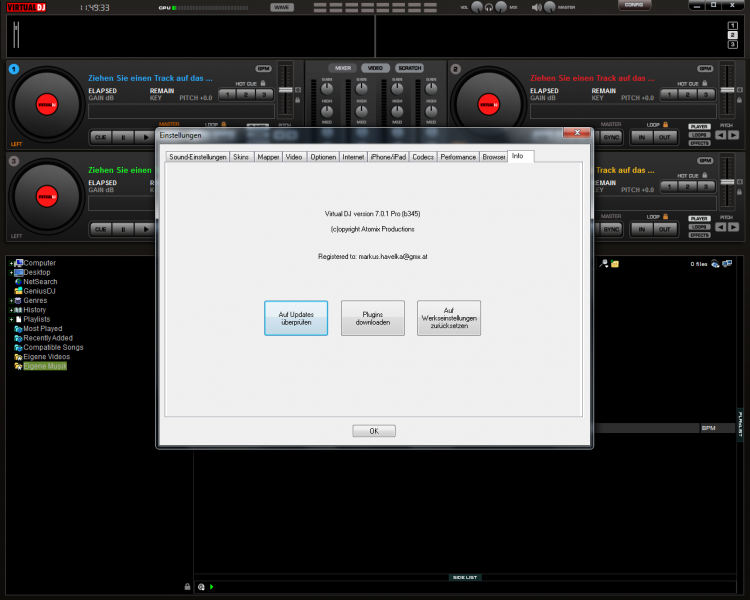The width and height of the screenshot is (750, 600).
Task: Select Most Played folder
Action: click(43, 329)
